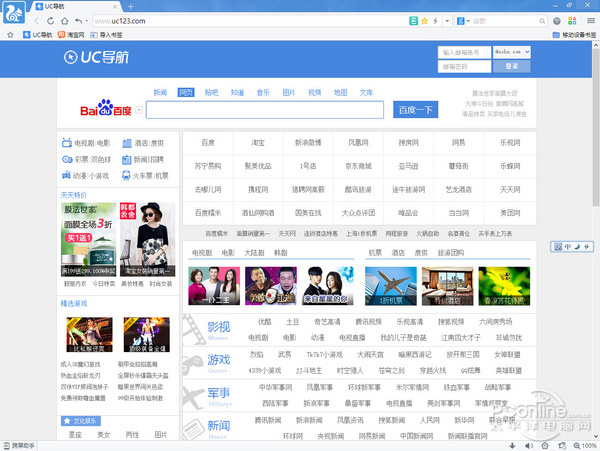600x451 pixels.
Task: Click the green icon in the address bar
Action: 413,21
